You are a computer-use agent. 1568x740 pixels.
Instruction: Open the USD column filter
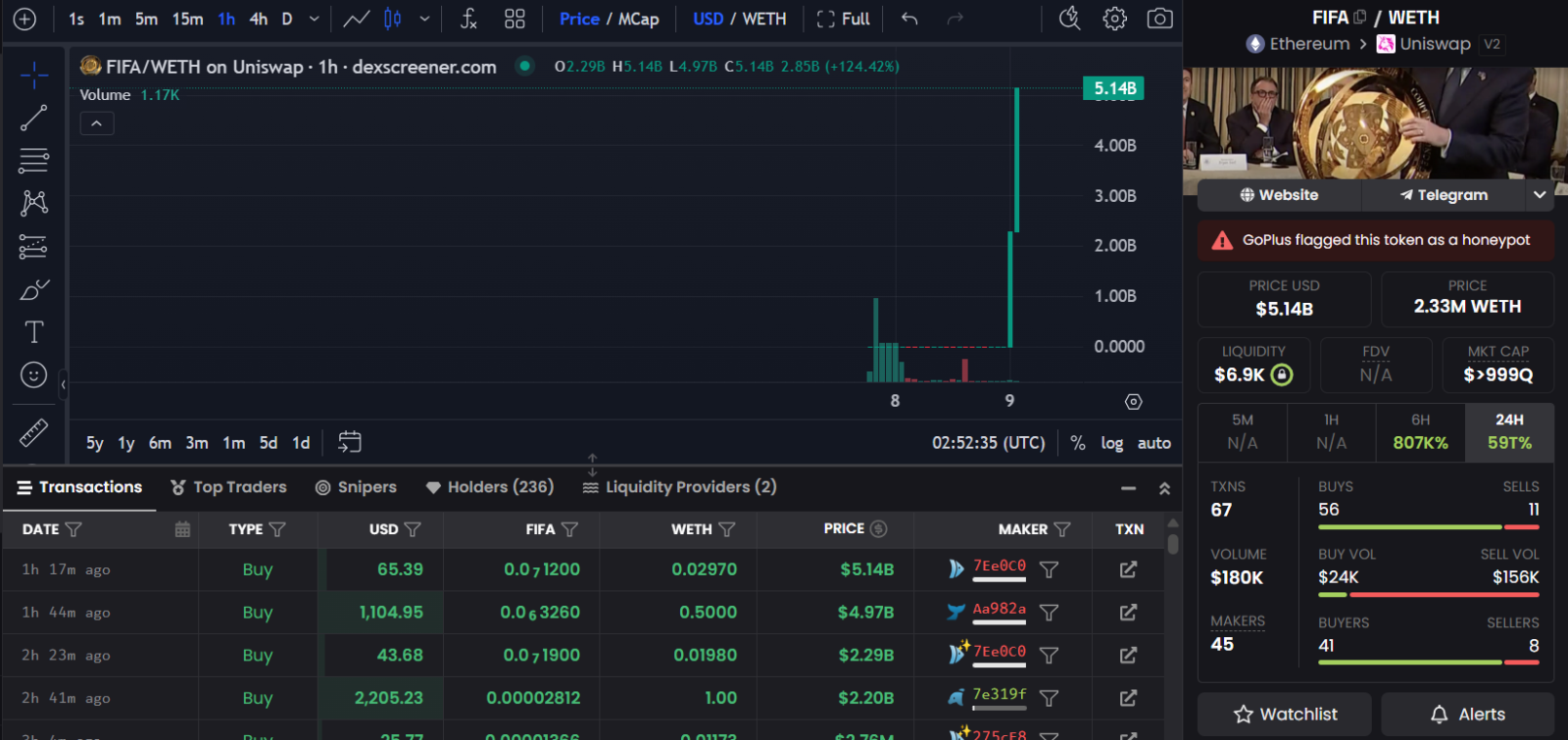point(413,529)
